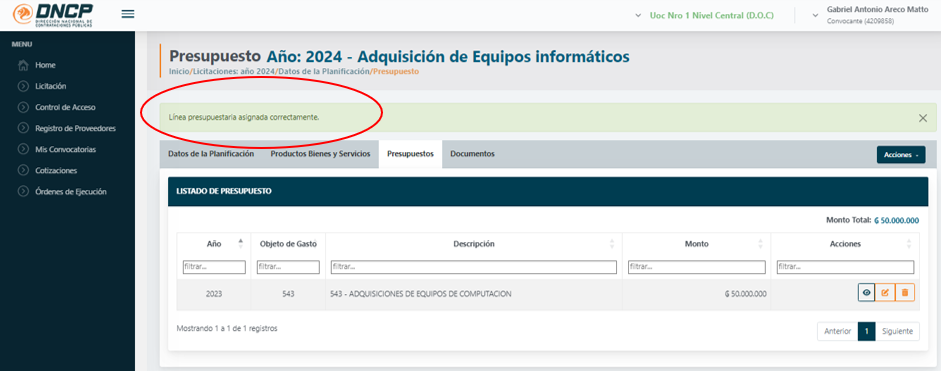This screenshot has width=941, height=371.
Task: Click the 2023 year cell
Action: coord(214,294)
